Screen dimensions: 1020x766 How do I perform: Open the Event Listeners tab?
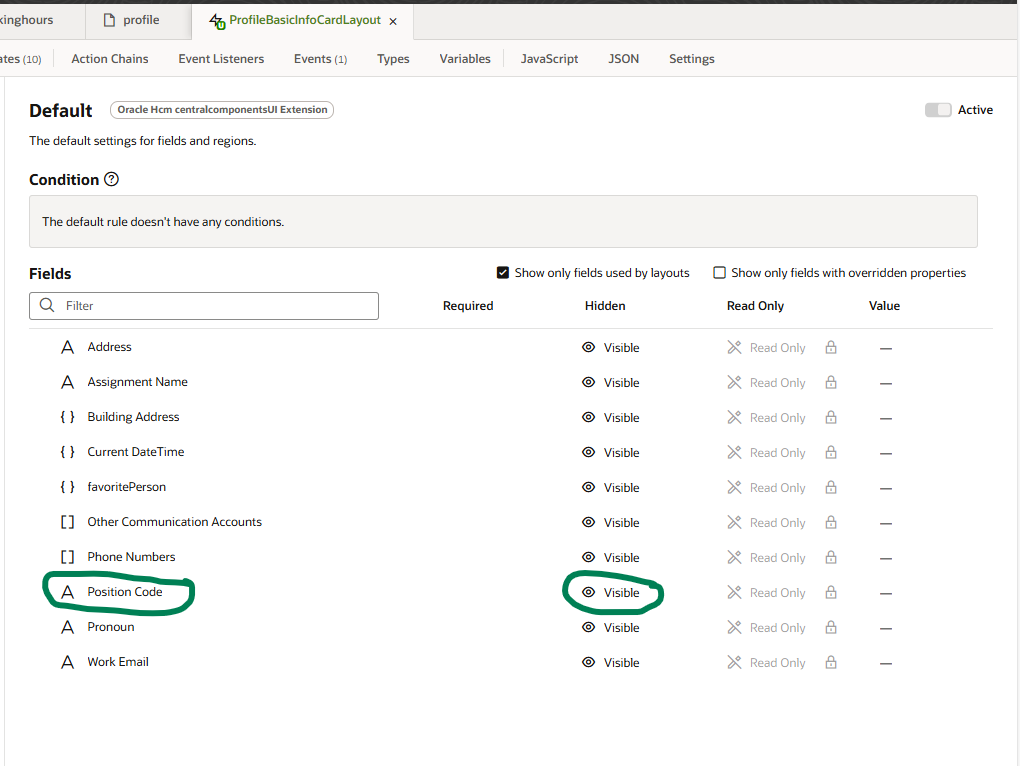221,59
